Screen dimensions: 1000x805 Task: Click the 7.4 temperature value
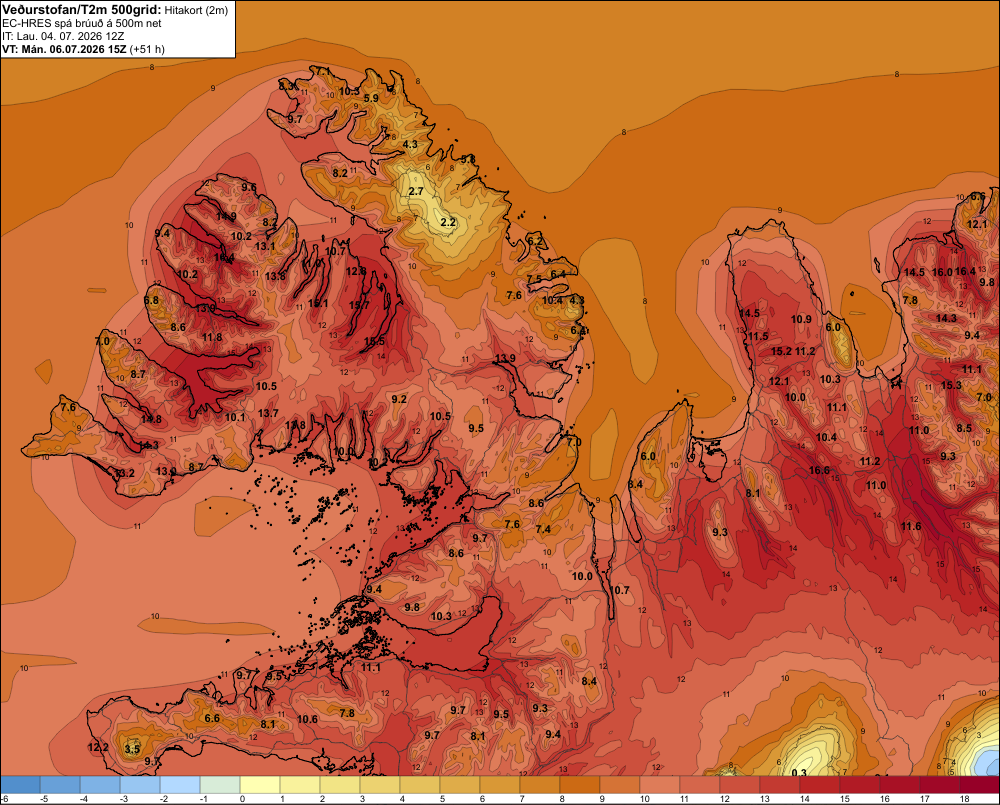[x=543, y=529]
